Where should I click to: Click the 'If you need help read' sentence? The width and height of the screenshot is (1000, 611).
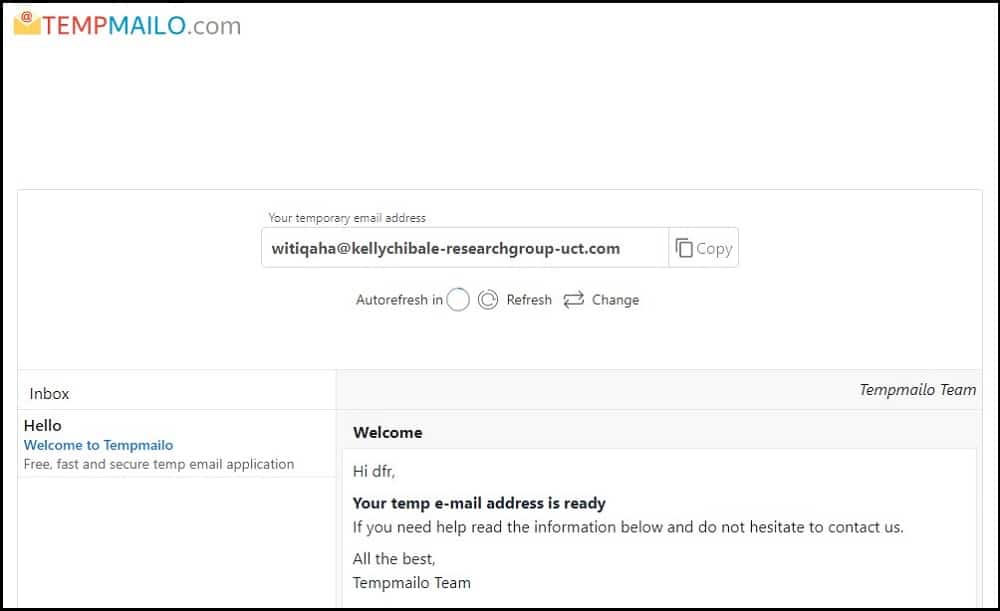(x=628, y=527)
